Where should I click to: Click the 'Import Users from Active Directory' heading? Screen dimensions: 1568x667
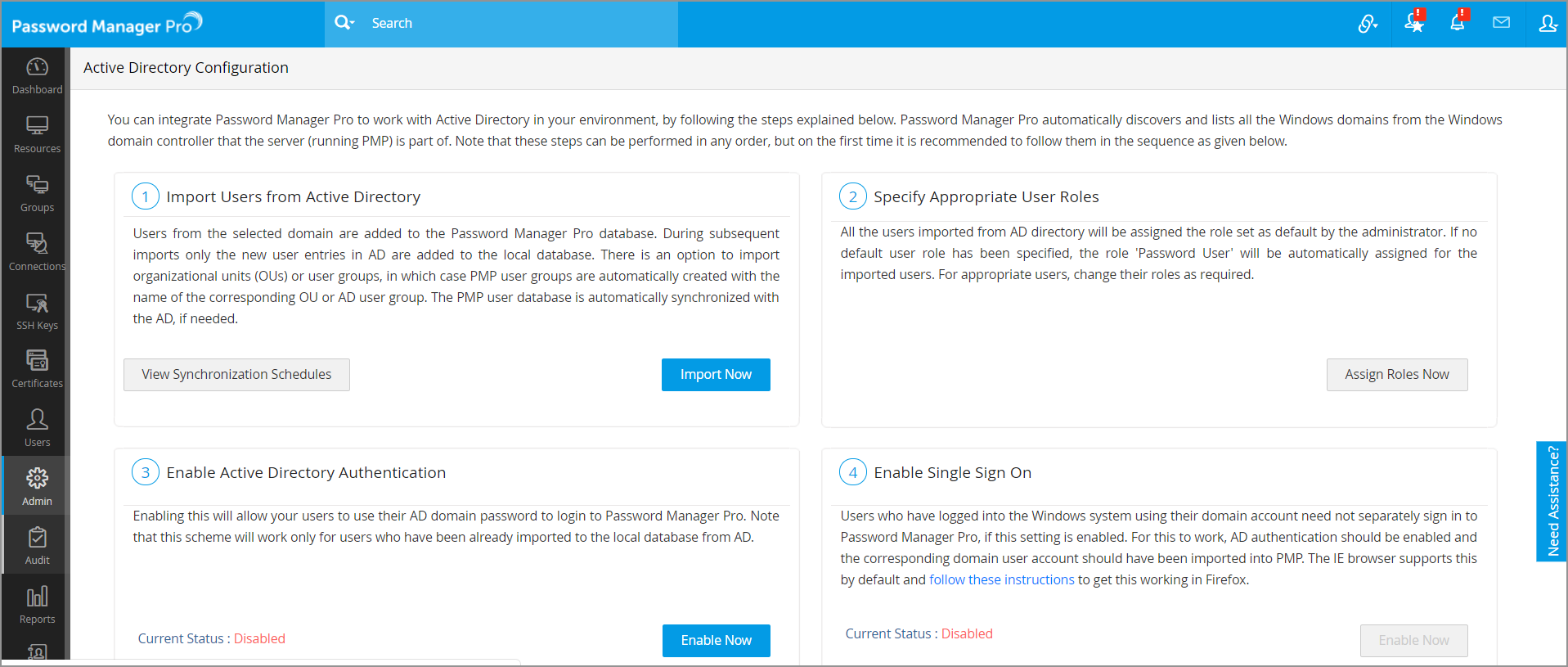[294, 196]
